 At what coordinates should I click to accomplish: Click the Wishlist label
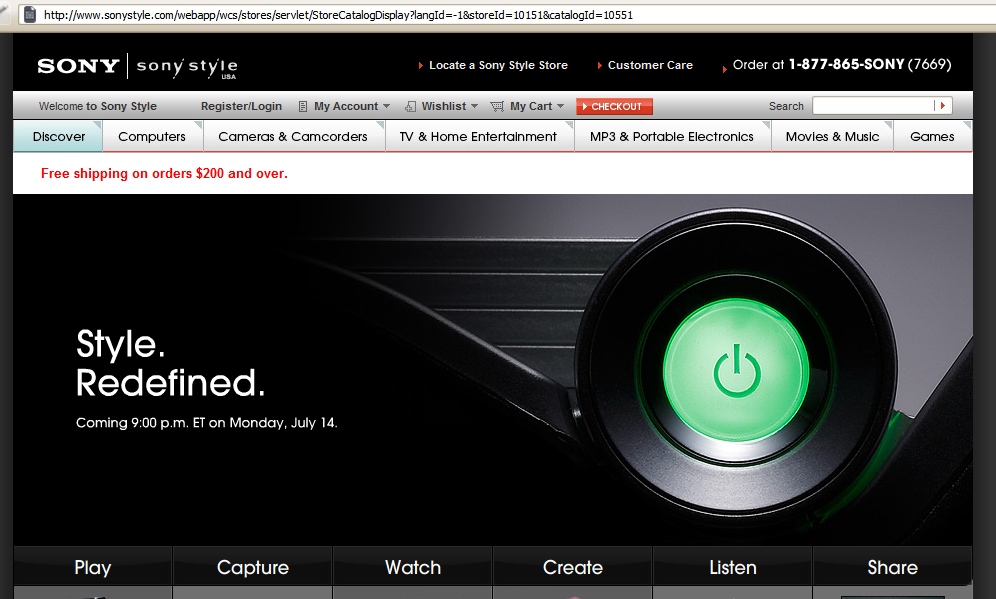(x=444, y=106)
